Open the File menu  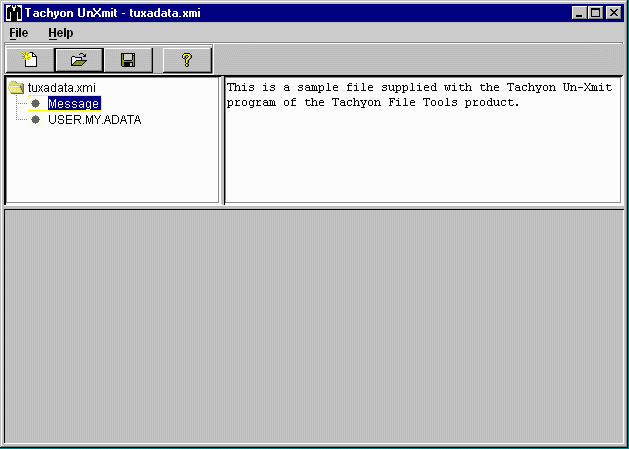coord(18,33)
